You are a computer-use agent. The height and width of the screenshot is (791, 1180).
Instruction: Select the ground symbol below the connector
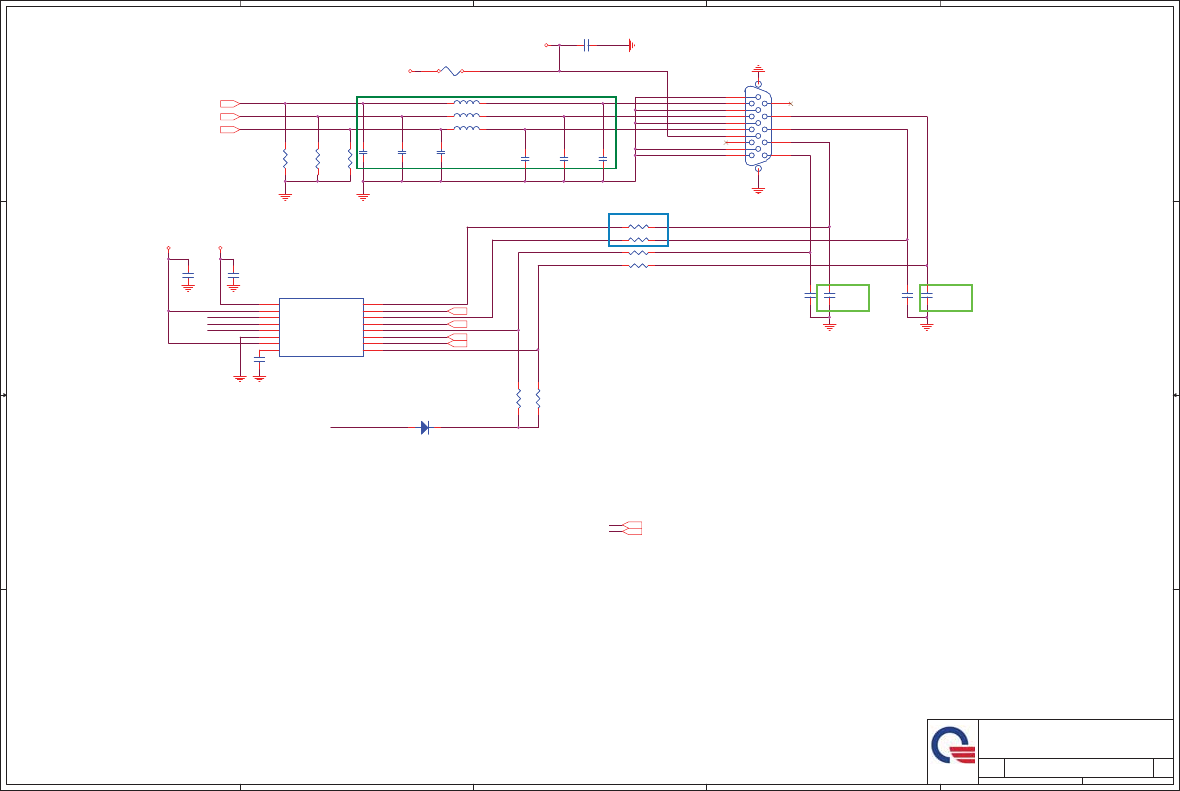pos(758,190)
